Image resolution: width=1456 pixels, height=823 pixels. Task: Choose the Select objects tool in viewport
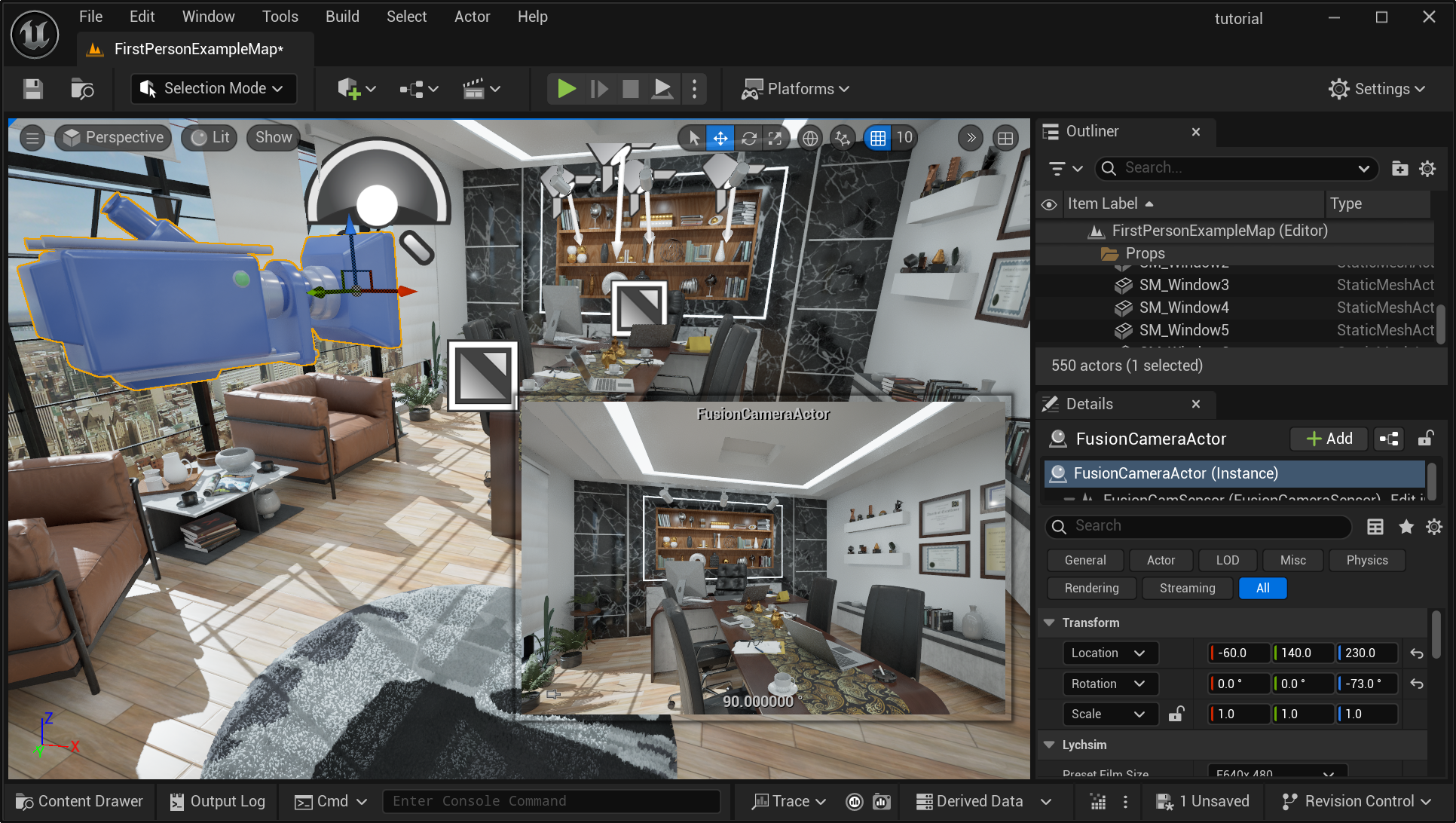[694, 138]
